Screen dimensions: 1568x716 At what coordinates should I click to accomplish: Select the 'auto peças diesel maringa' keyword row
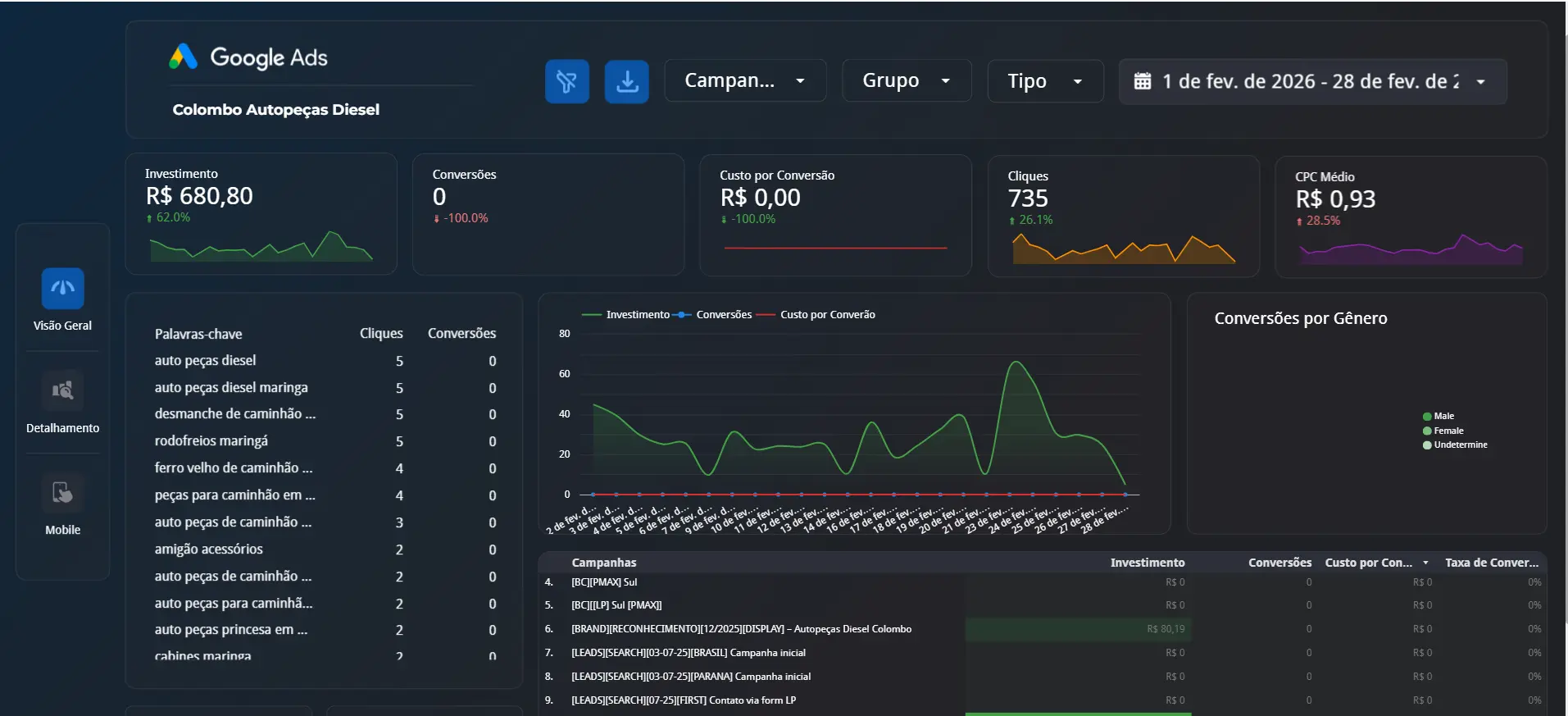(231, 387)
